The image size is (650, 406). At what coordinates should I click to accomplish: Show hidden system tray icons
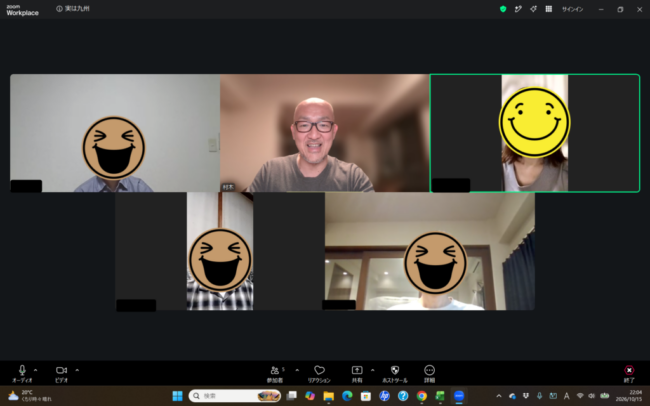pos(499,396)
